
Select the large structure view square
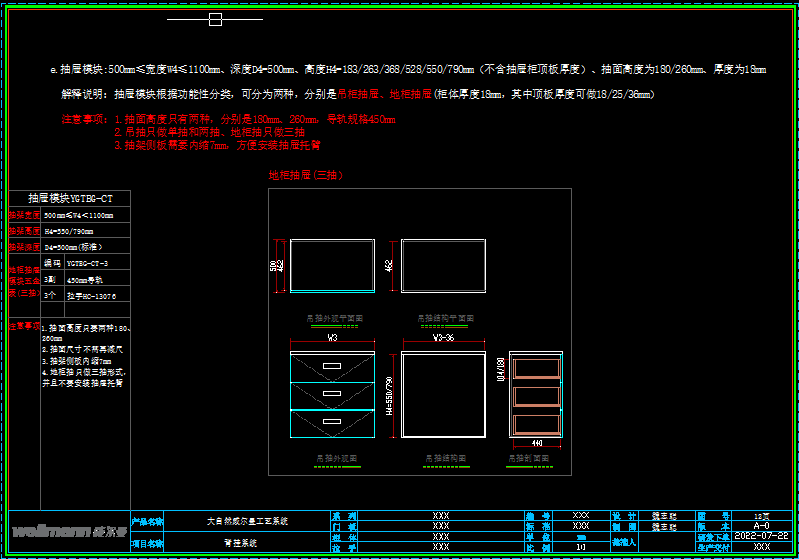tap(443, 396)
